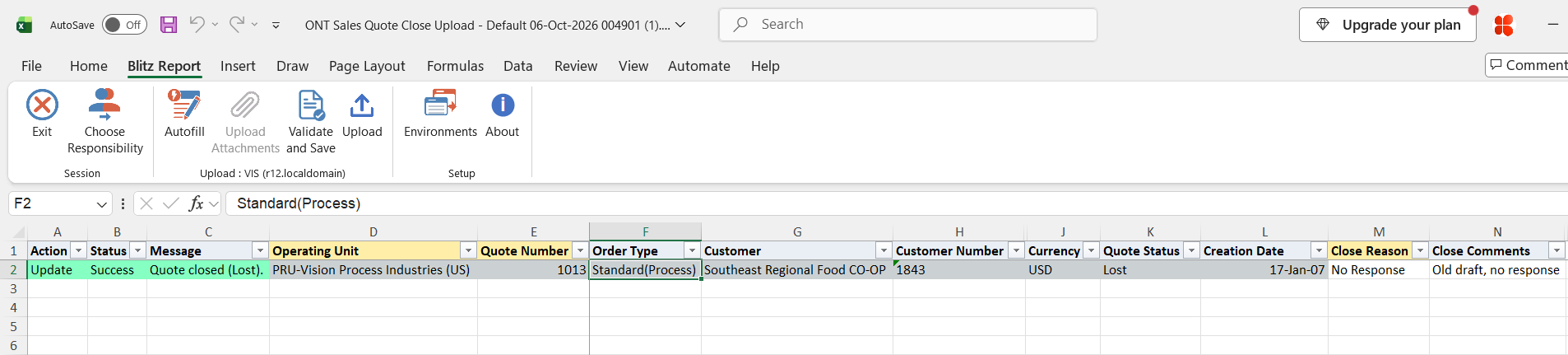Viewport: 1568px width, 355px height.
Task: Open the Close Reason filter dropdown
Action: (x=1420, y=250)
